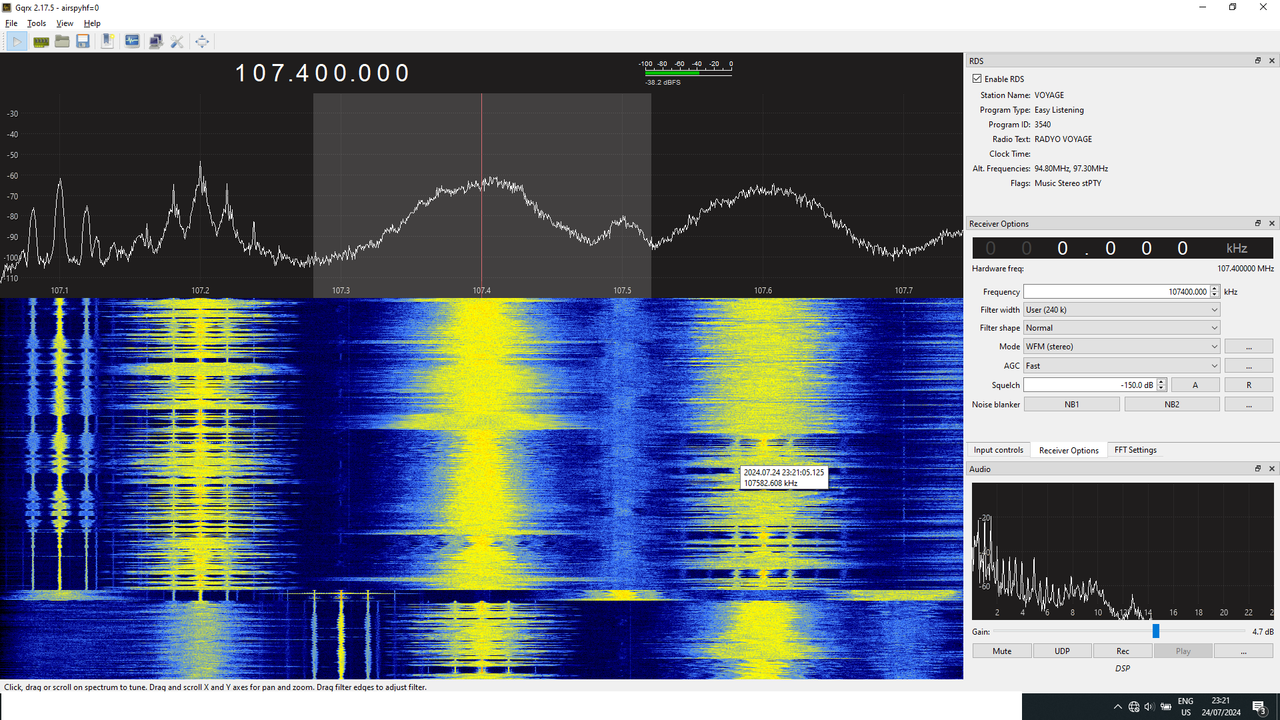Click ENG US language indicator

click(x=1186, y=706)
